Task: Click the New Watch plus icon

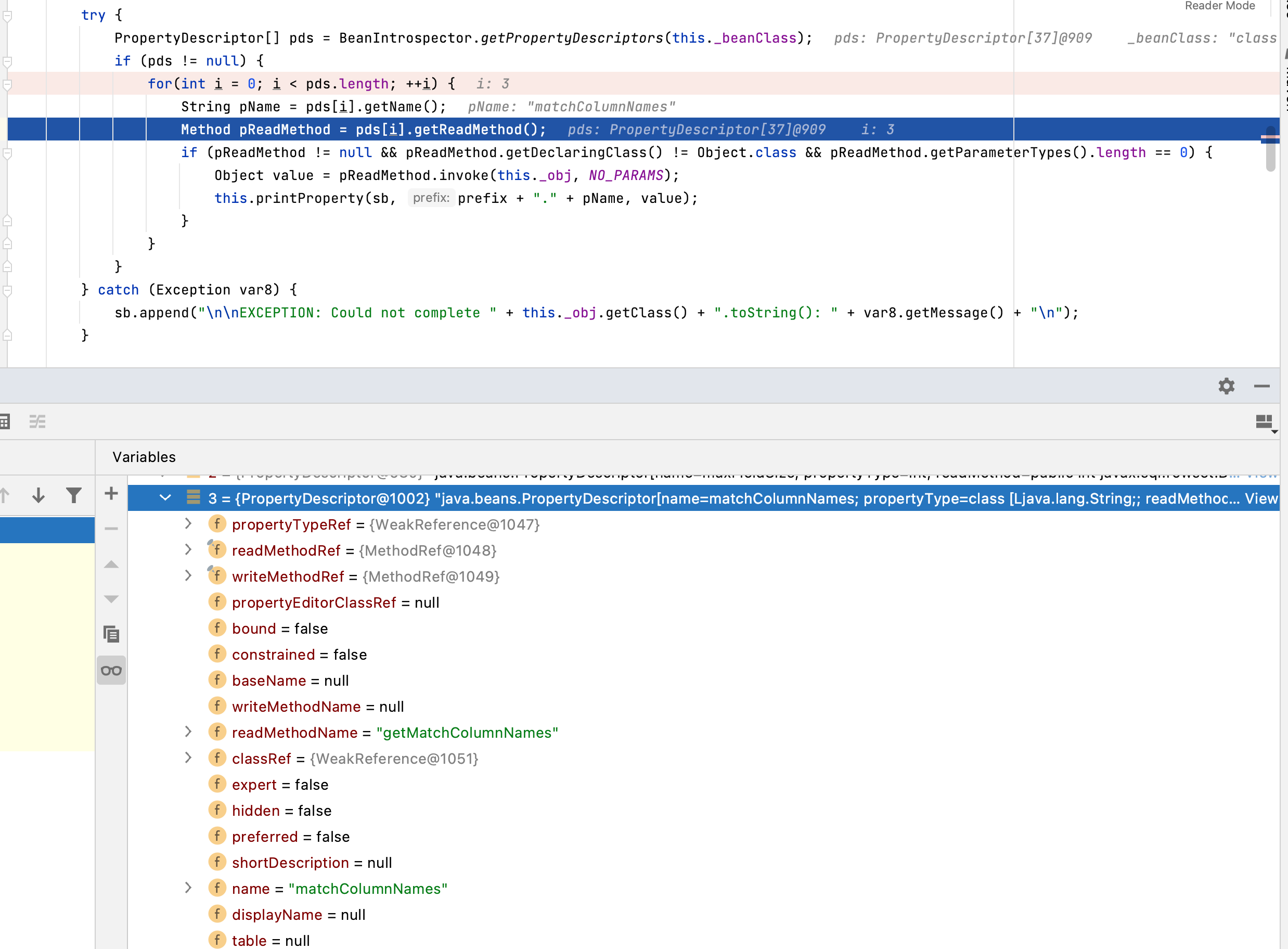Action: tap(111, 493)
